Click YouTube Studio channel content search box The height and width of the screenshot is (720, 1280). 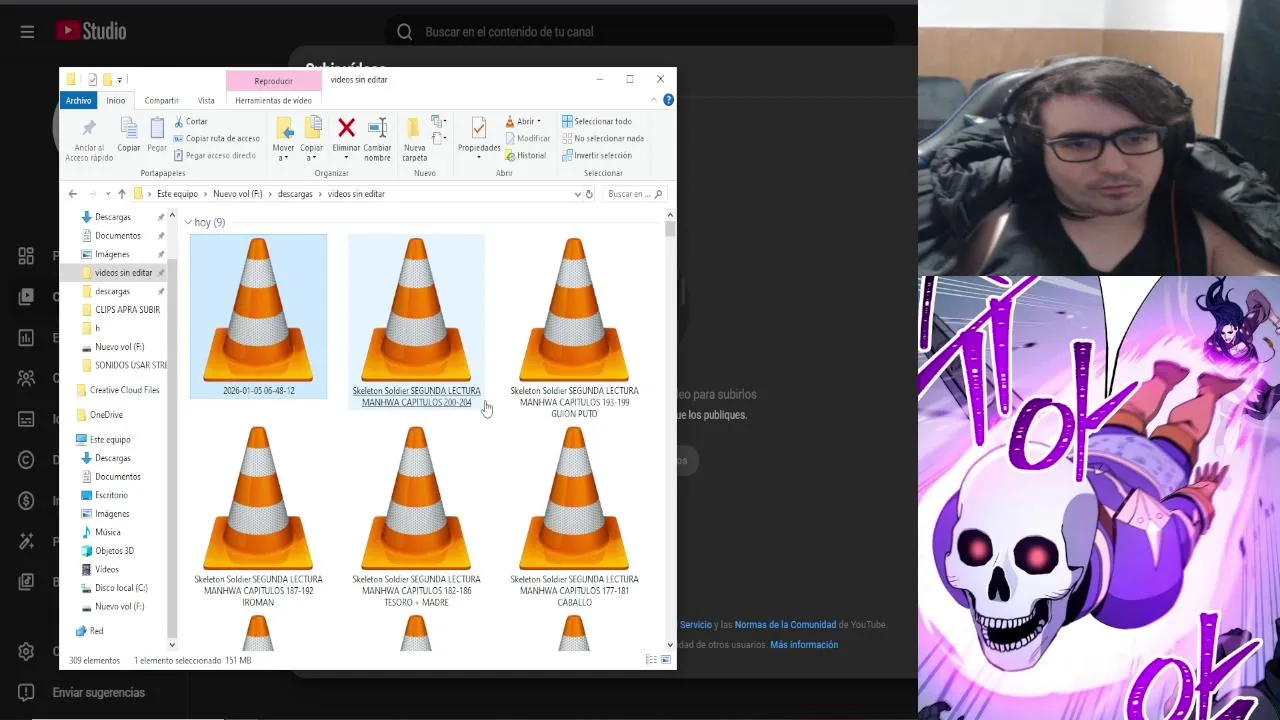(x=642, y=32)
